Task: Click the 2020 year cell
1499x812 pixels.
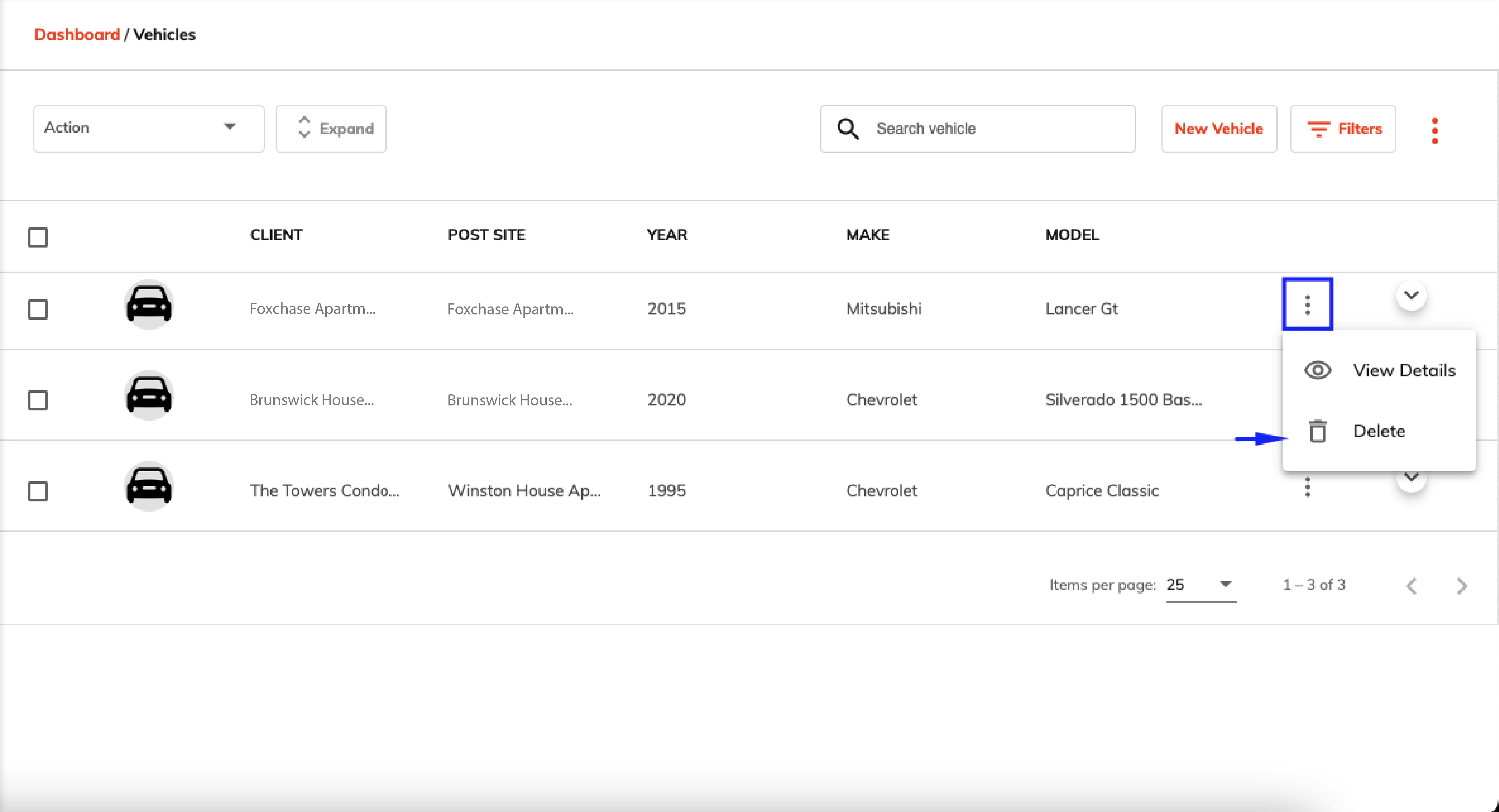Action: click(666, 400)
